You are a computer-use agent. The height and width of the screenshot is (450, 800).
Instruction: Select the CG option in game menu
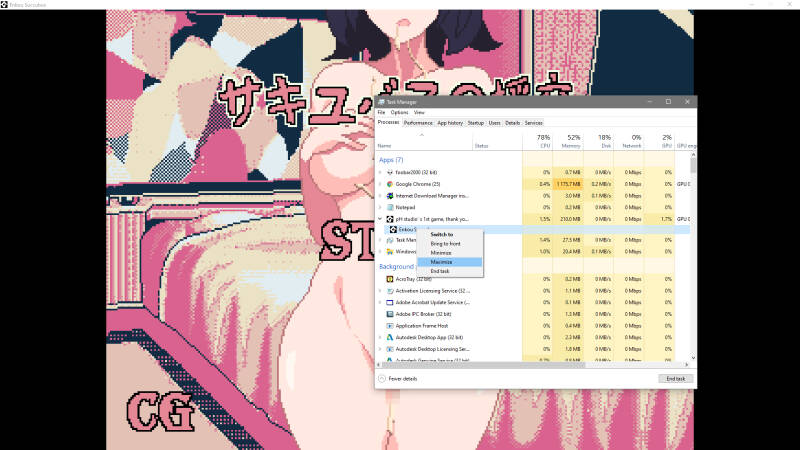(x=160, y=411)
